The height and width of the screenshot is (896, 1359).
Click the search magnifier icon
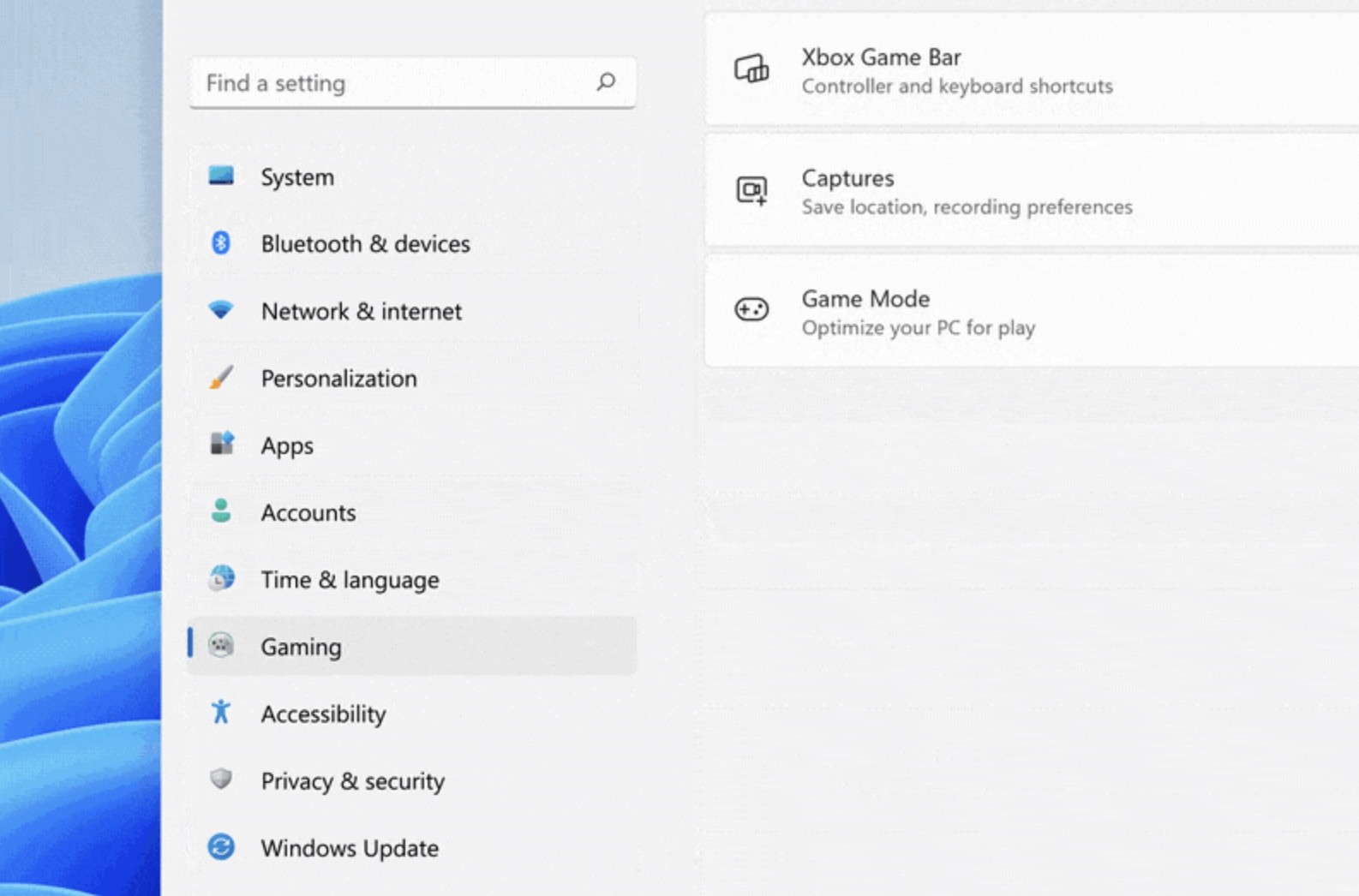point(606,82)
